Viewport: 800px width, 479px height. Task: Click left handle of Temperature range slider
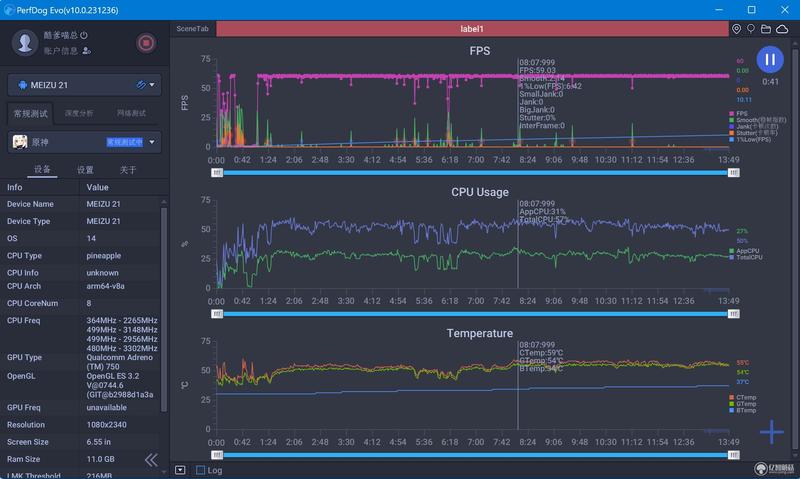(x=217, y=455)
